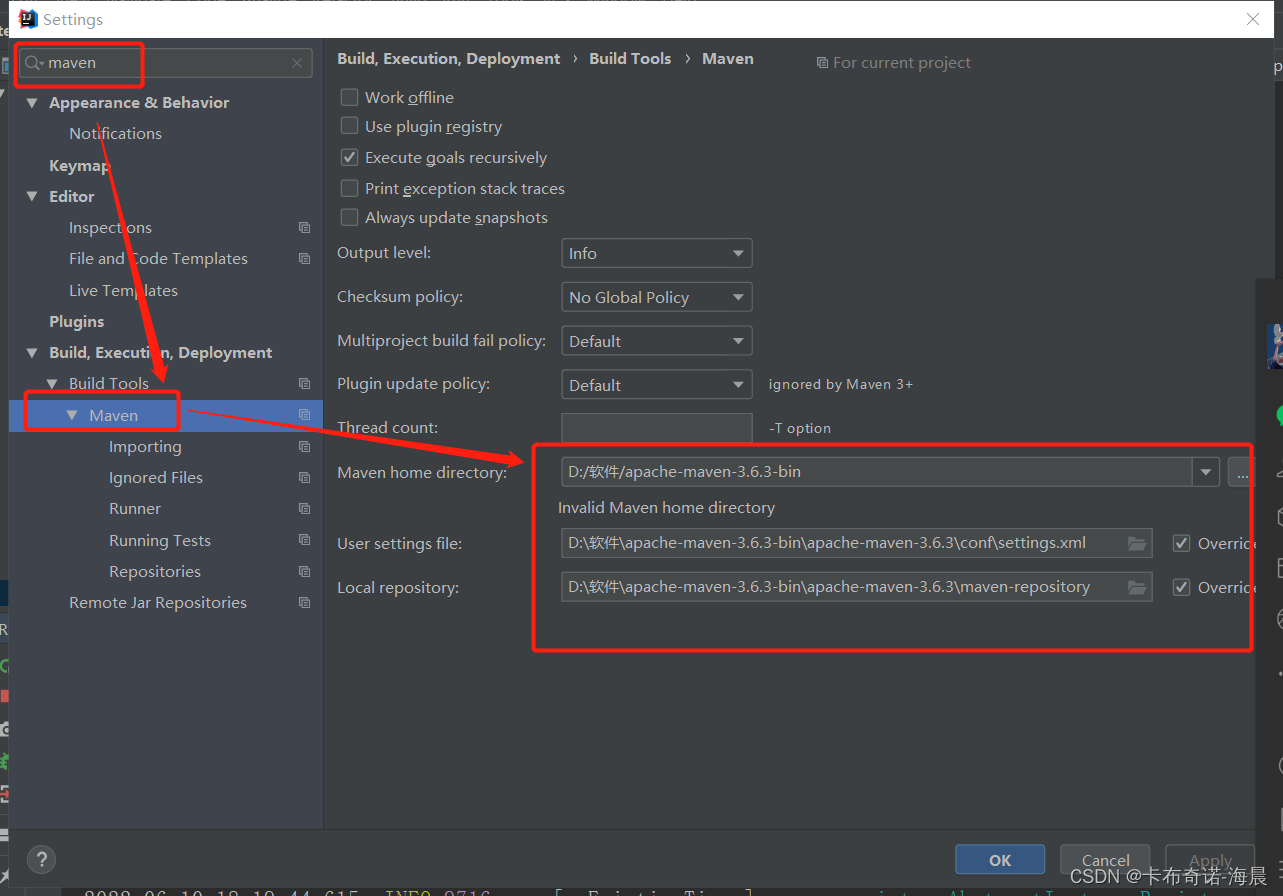
Task: Select Keymap in settings tree
Action: click(x=78, y=165)
